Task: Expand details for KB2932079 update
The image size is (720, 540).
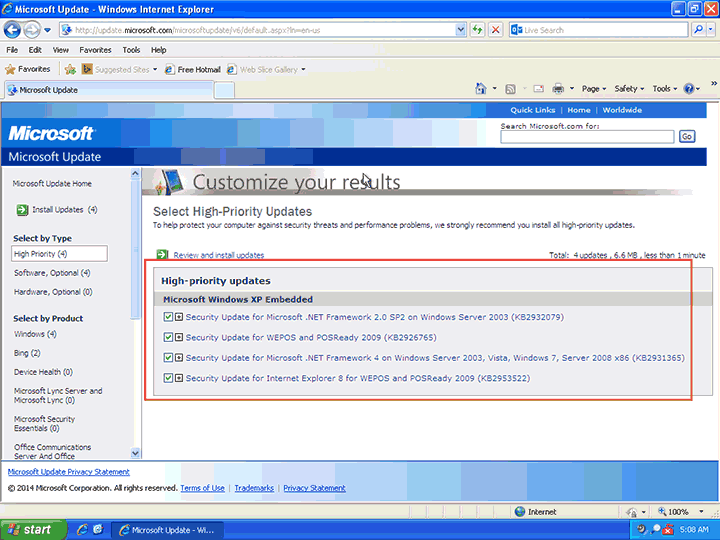Action: pyautogui.click(x=179, y=317)
